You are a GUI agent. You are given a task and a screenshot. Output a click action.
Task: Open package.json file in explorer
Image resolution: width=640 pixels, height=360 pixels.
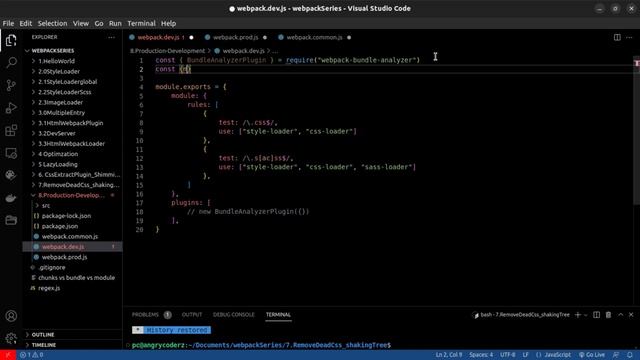click(x=60, y=226)
